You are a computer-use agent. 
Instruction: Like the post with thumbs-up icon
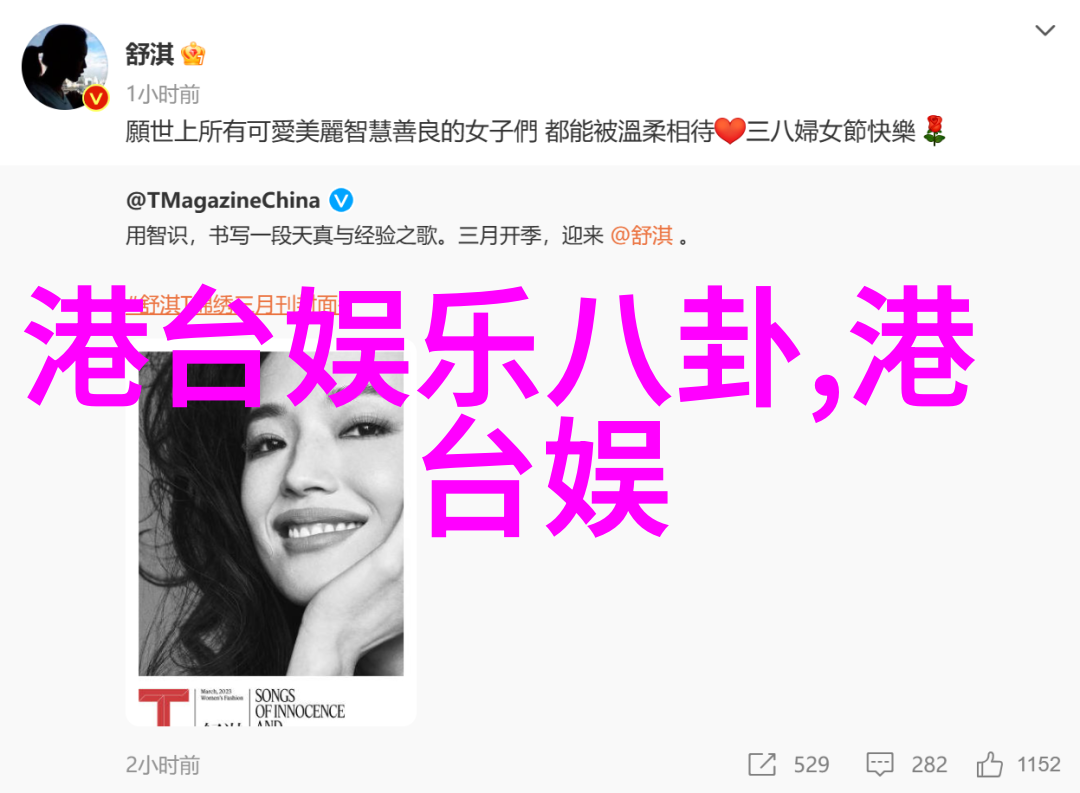coord(989,764)
